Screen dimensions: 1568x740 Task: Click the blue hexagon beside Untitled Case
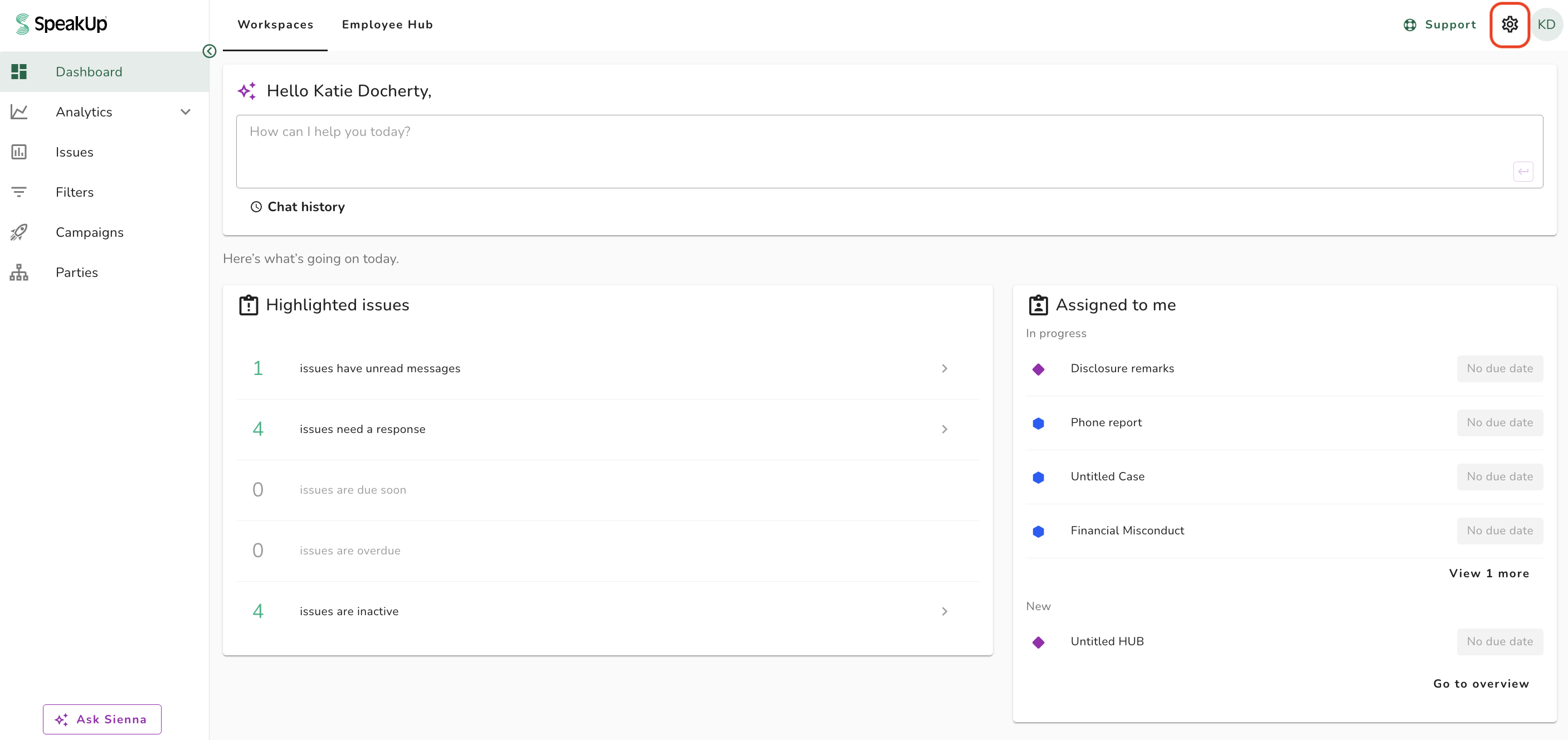point(1039,477)
